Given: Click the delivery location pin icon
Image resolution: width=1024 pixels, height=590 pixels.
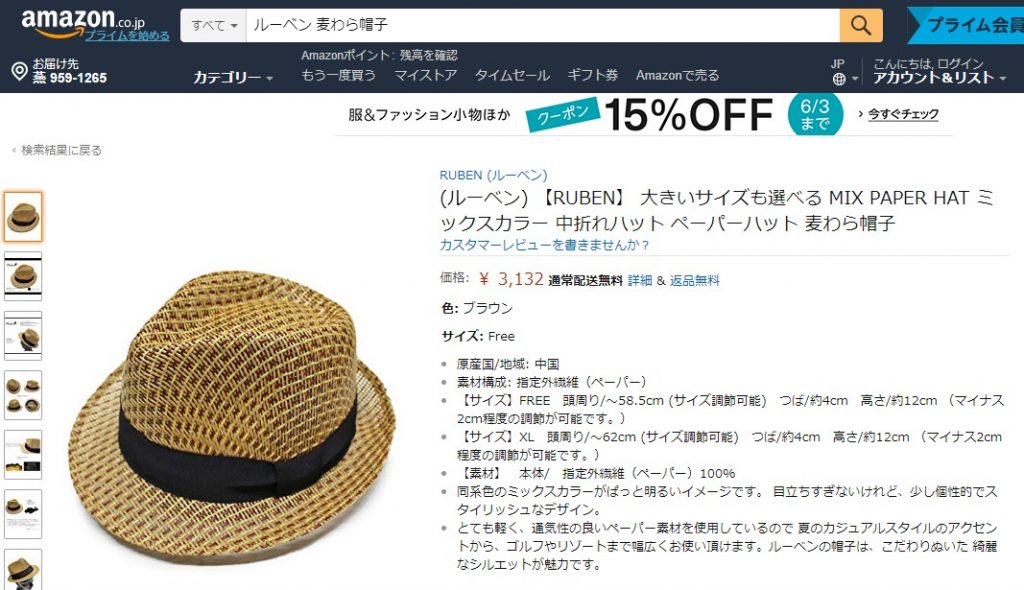Looking at the screenshot, I should (x=20, y=71).
